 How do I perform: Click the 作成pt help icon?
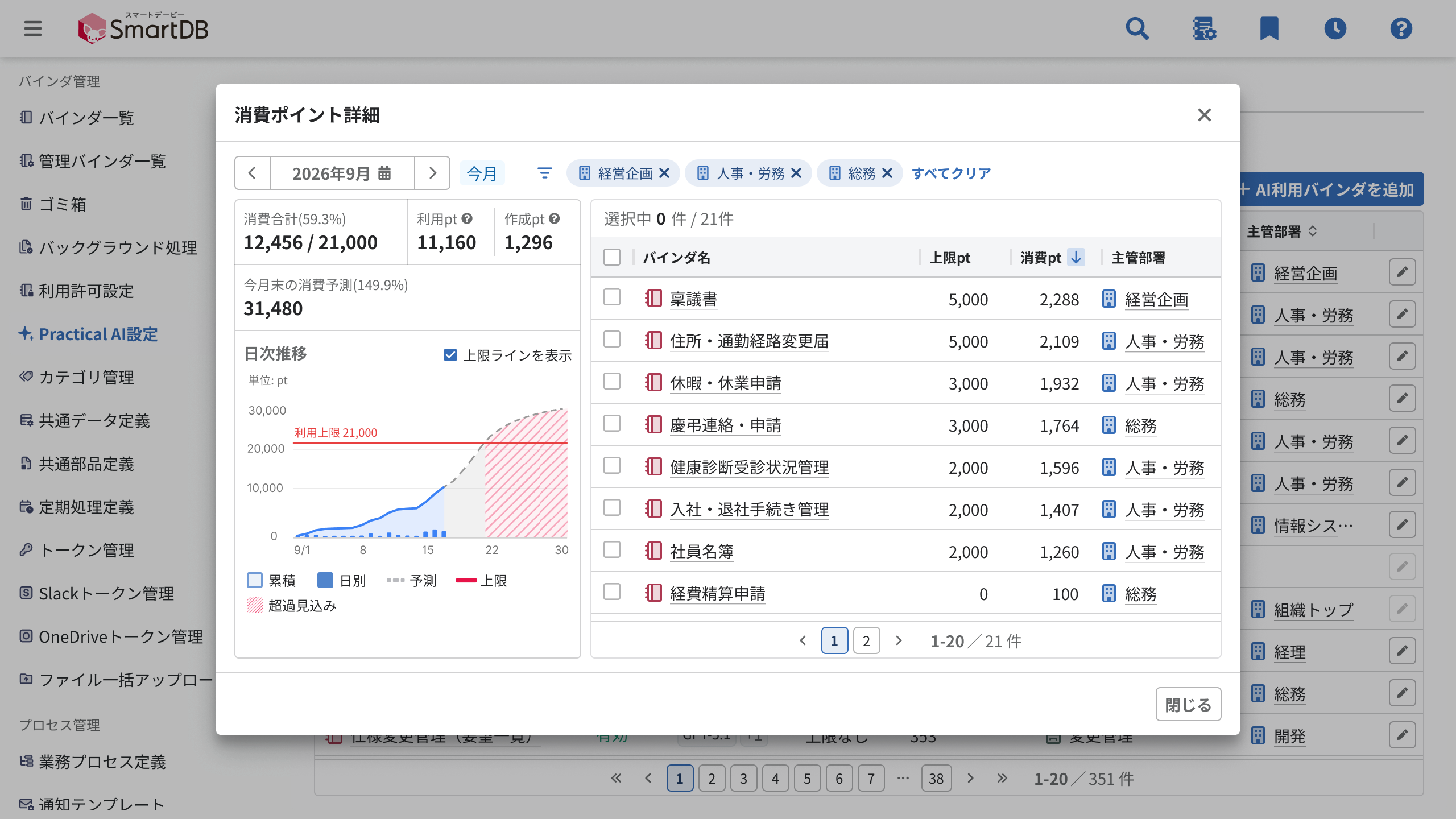click(555, 218)
